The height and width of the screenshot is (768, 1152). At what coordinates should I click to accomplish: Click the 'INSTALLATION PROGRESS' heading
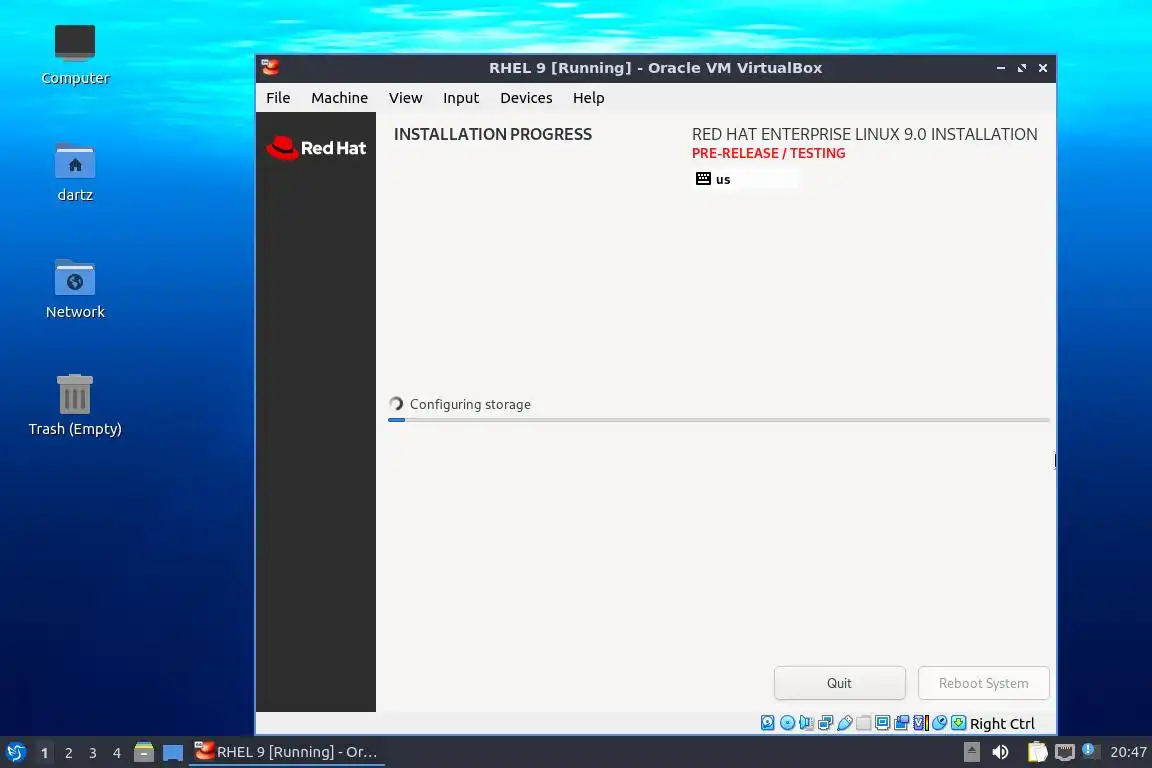click(493, 134)
